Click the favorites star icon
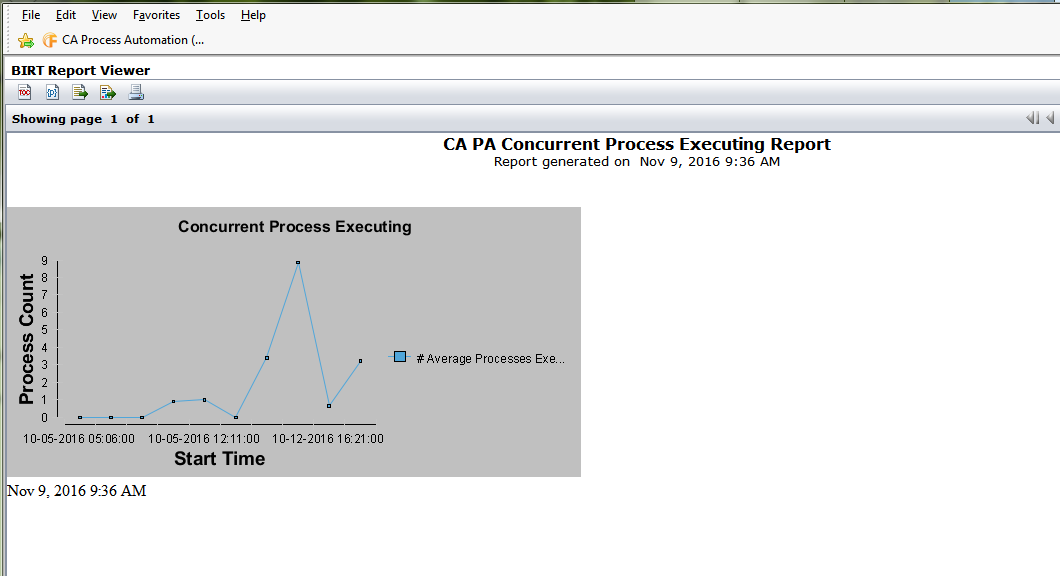Viewport: 1060px width, 576px height. point(25,41)
